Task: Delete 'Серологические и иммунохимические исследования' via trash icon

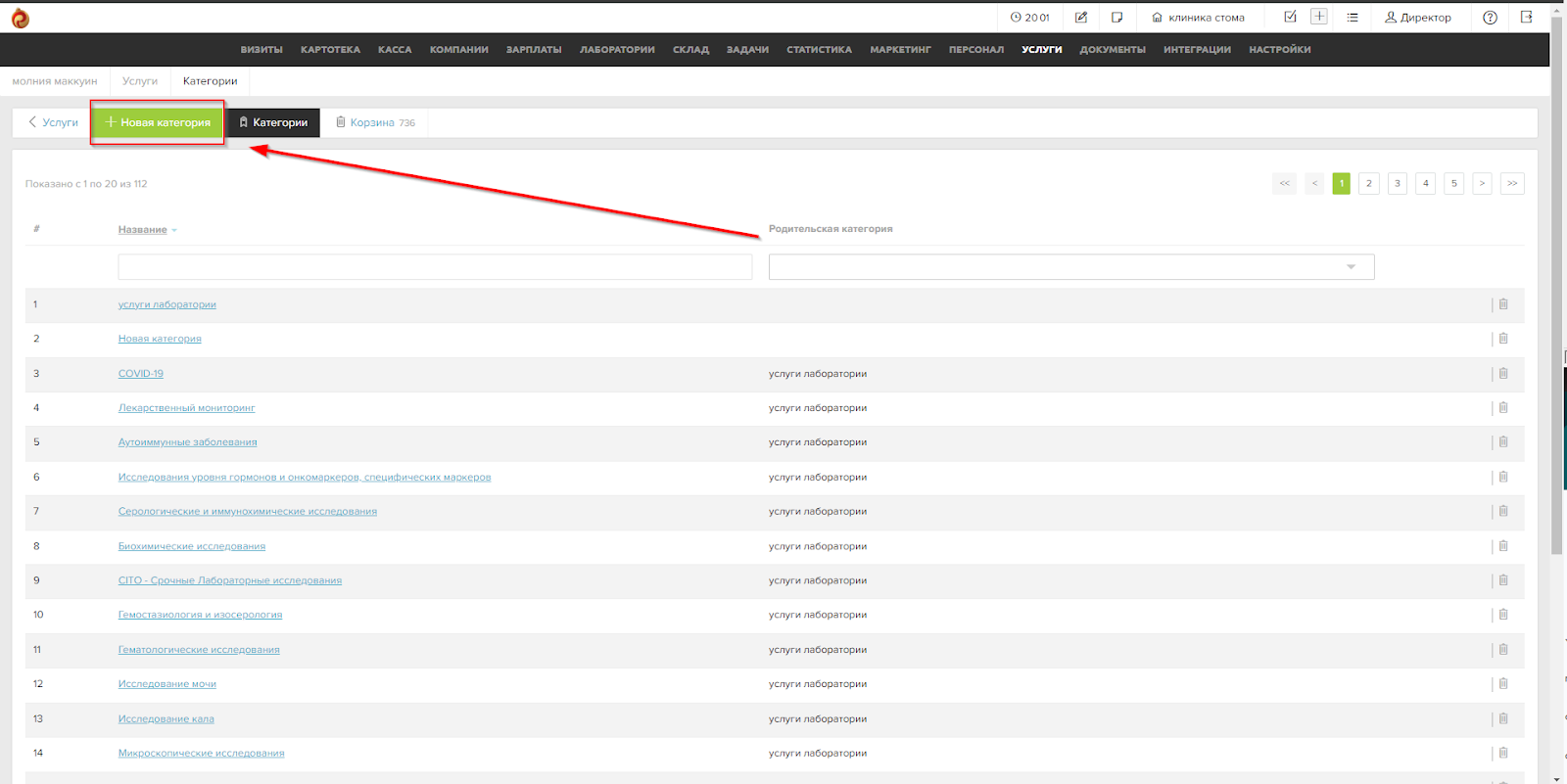Action: (1503, 511)
